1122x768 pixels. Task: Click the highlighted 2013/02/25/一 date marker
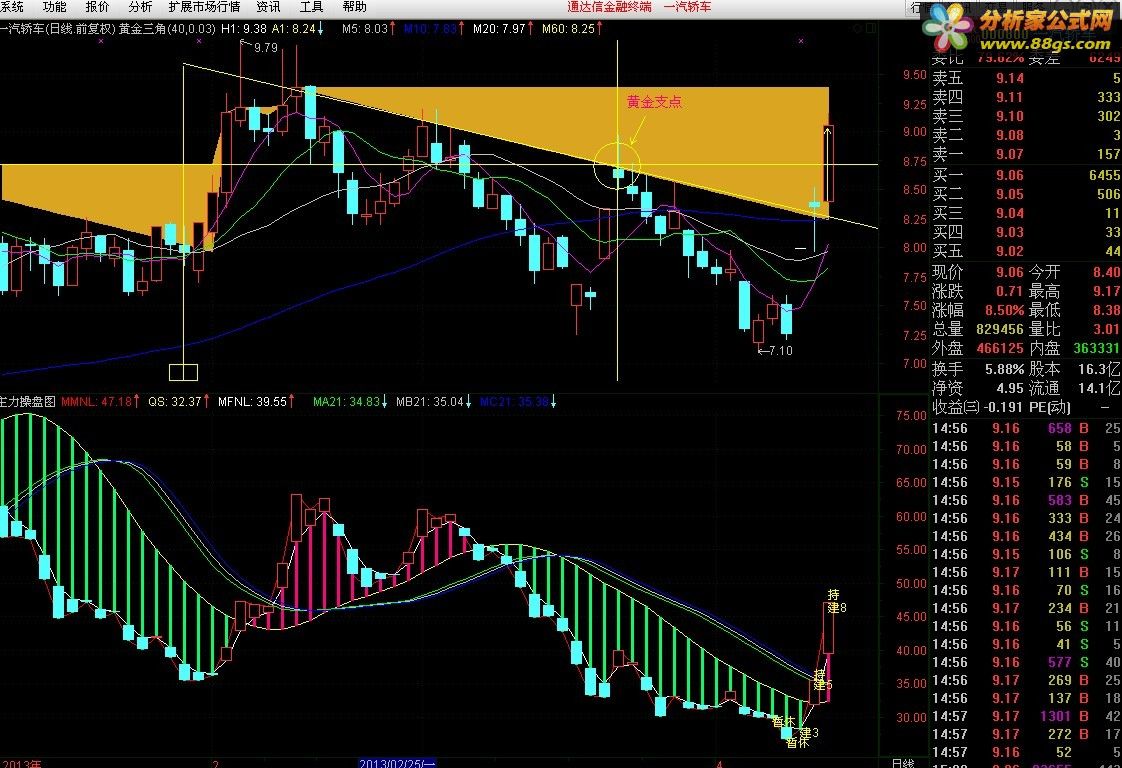(x=396, y=763)
